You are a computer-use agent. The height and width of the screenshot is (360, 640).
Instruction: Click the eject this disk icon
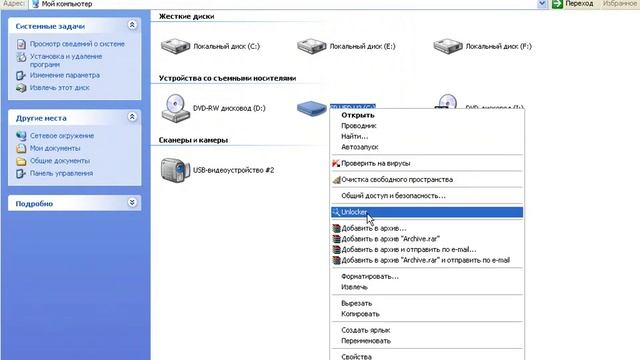click(x=21, y=88)
